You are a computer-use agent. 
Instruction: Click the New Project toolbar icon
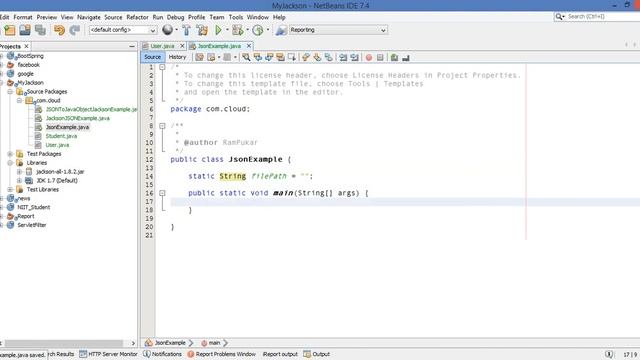pyautogui.click(x=9, y=30)
